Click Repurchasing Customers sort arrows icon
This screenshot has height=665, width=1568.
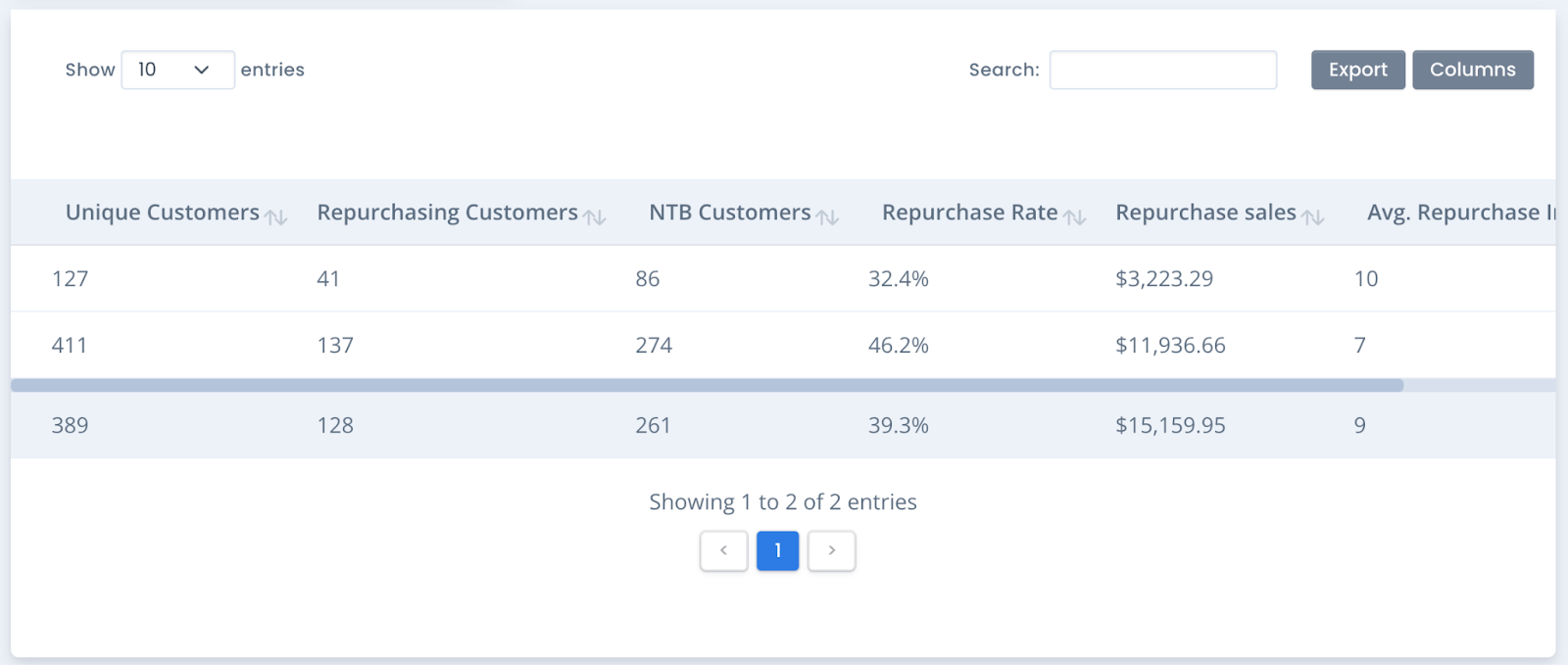pos(595,217)
